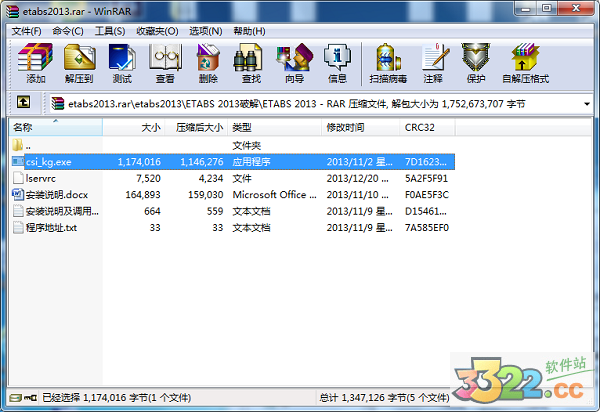Click CRC32 value F0AE5F3C
Screen dimensions: 600x412
[x=427, y=195]
